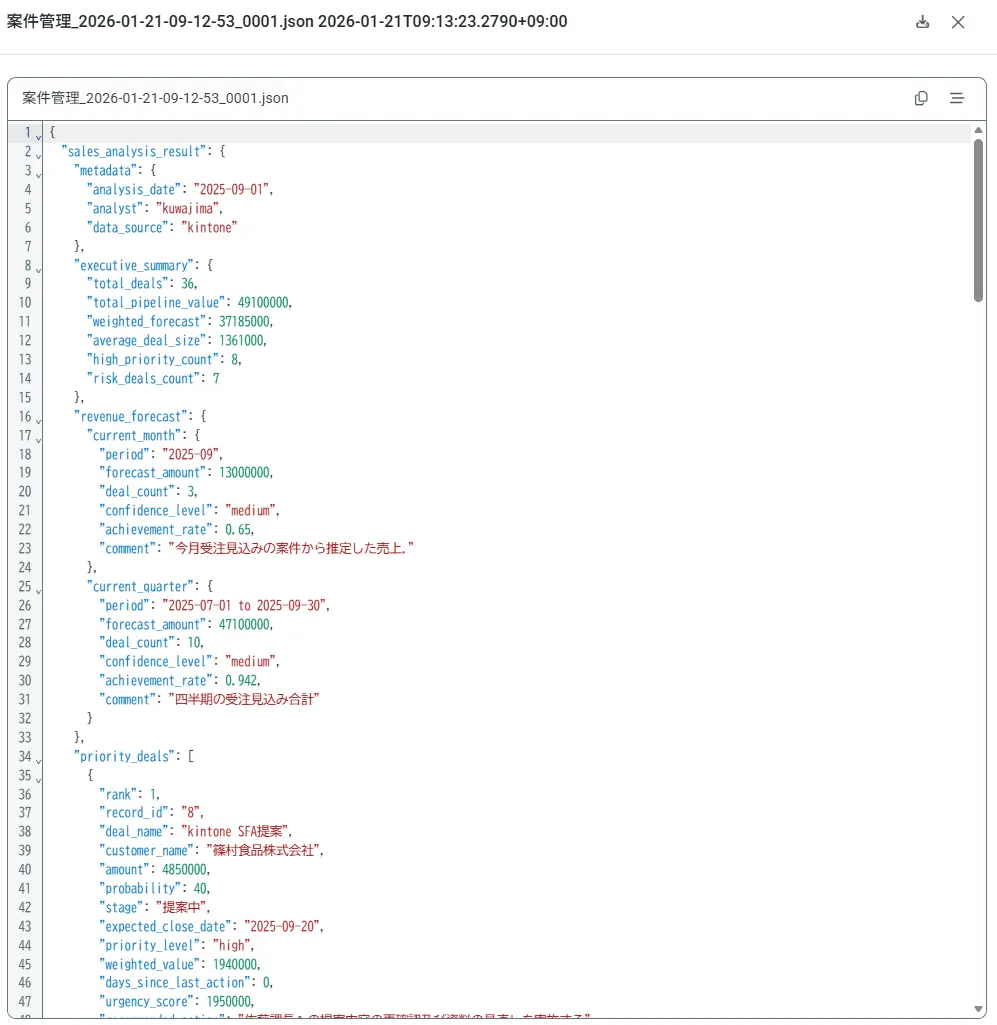
Task: Collapse priority_deals array at line 34
Action: pos(39,760)
